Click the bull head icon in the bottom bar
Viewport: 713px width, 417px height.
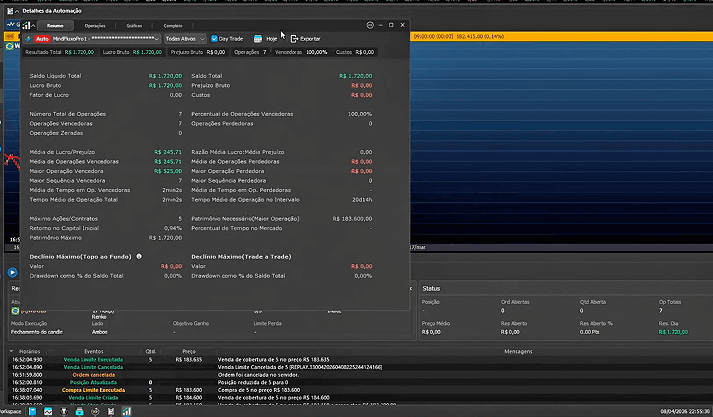click(64, 412)
